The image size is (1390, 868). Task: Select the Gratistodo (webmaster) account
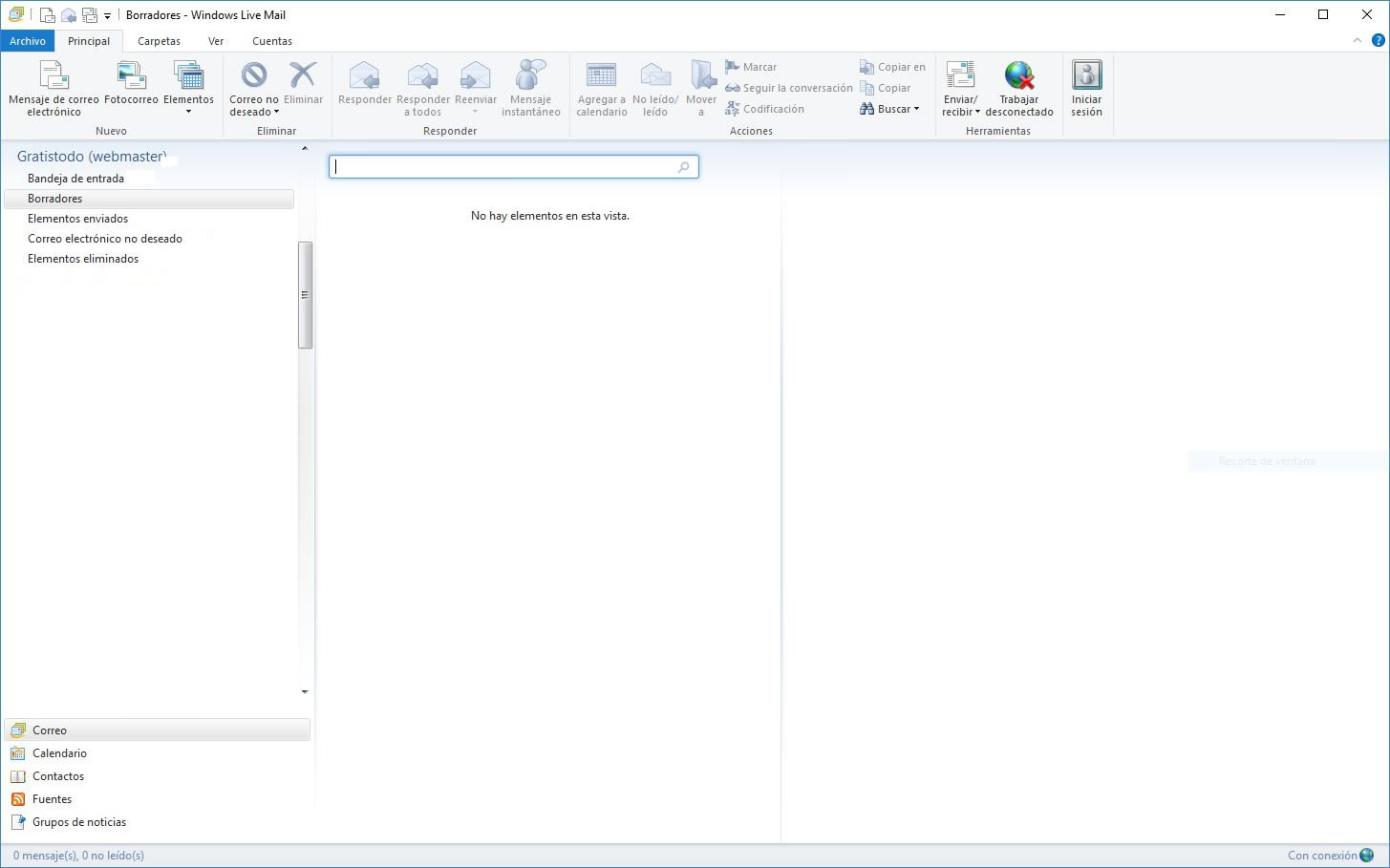click(92, 157)
